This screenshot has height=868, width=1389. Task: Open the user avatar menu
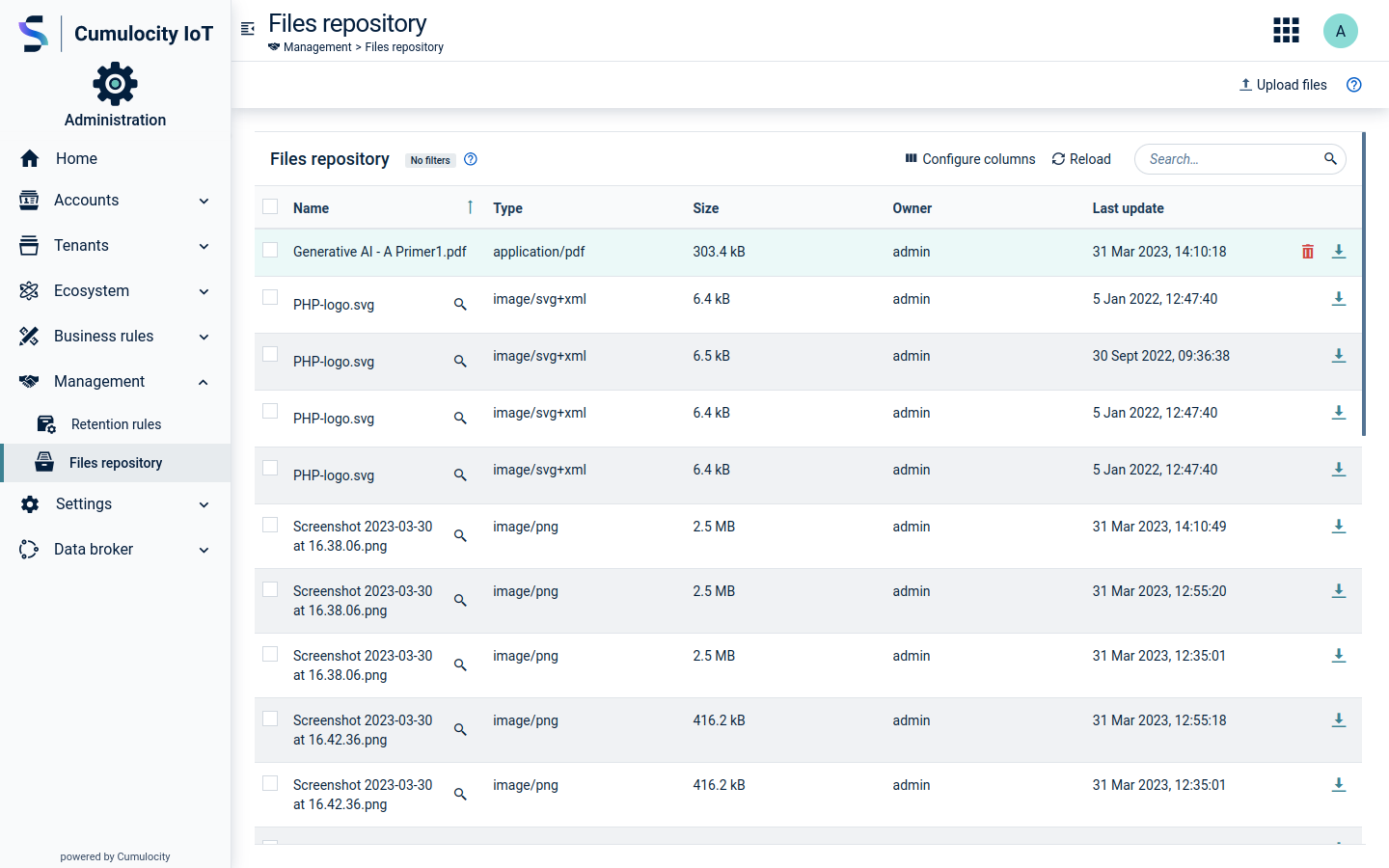pos(1341,31)
